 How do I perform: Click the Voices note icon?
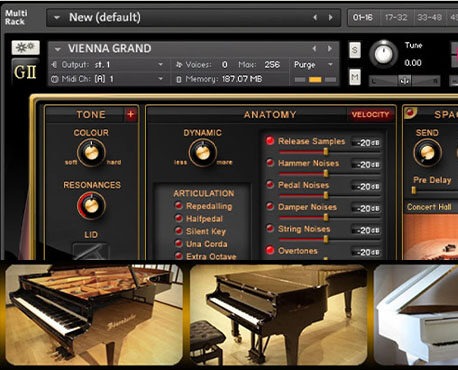[179, 64]
